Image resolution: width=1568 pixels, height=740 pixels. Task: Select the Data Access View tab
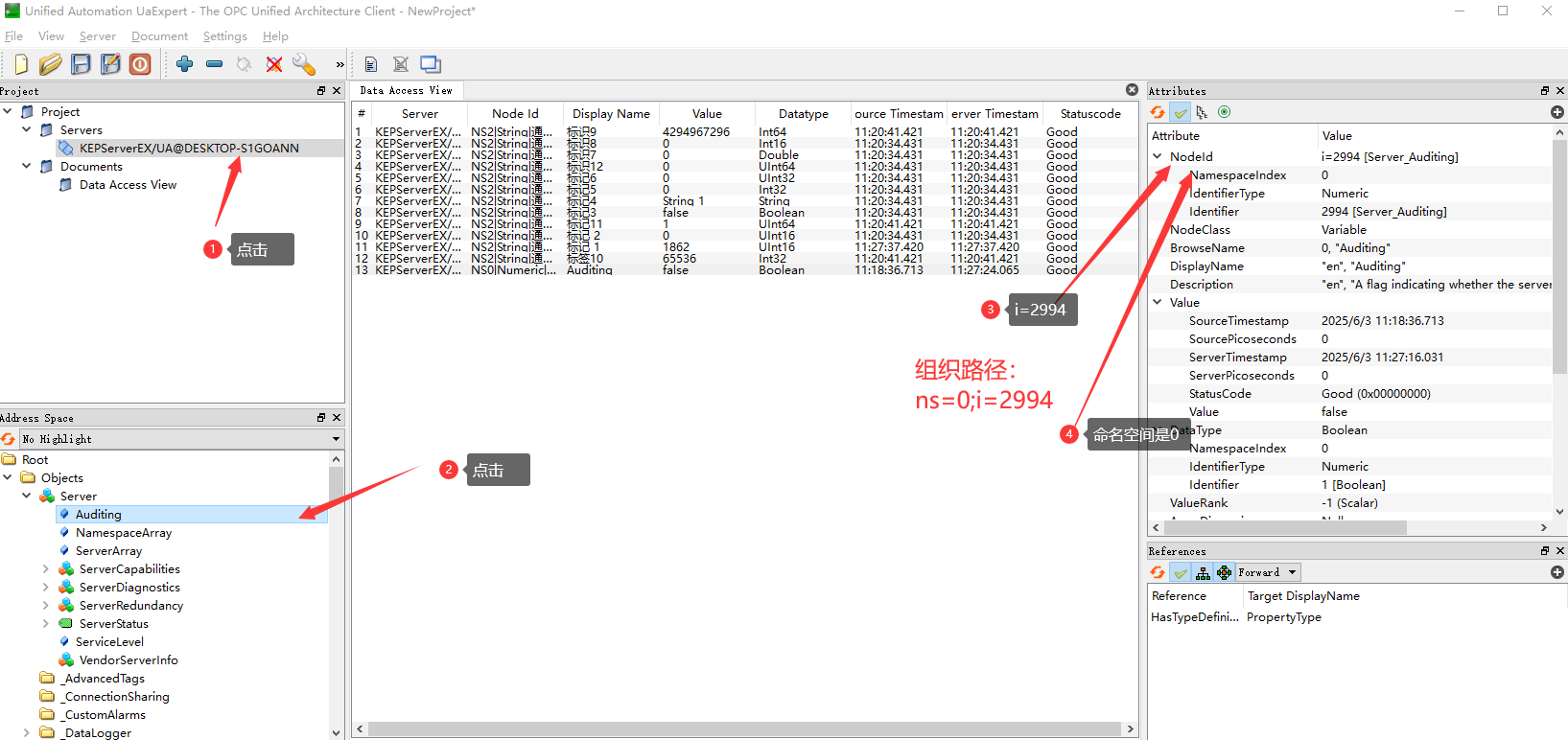coord(407,90)
